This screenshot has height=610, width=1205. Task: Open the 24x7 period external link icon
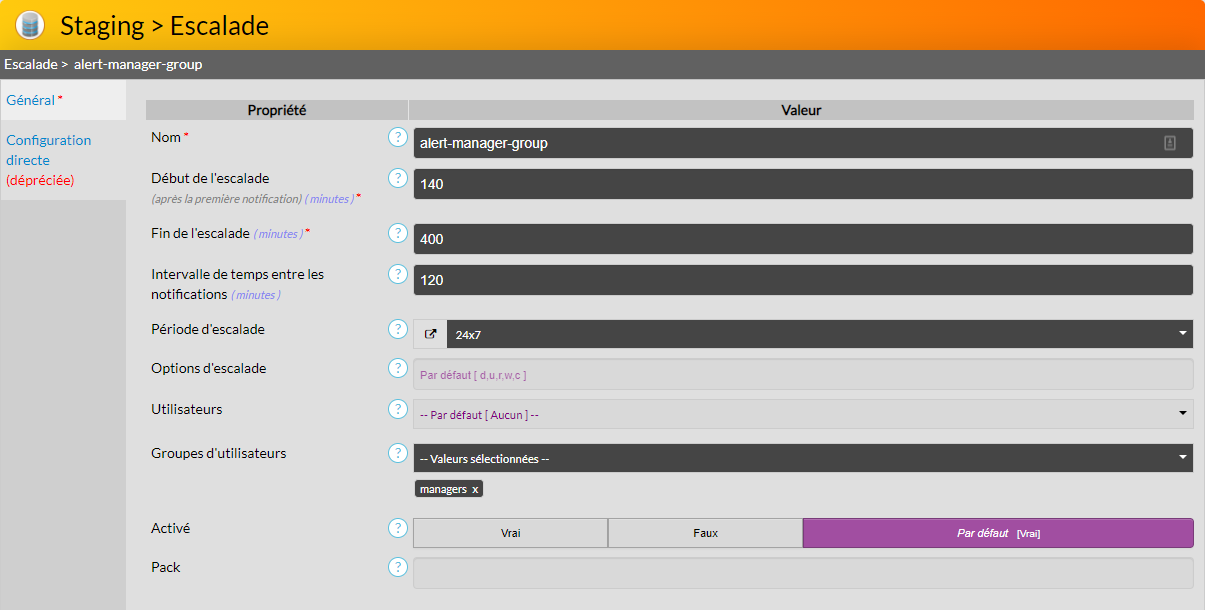[x=430, y=334]
